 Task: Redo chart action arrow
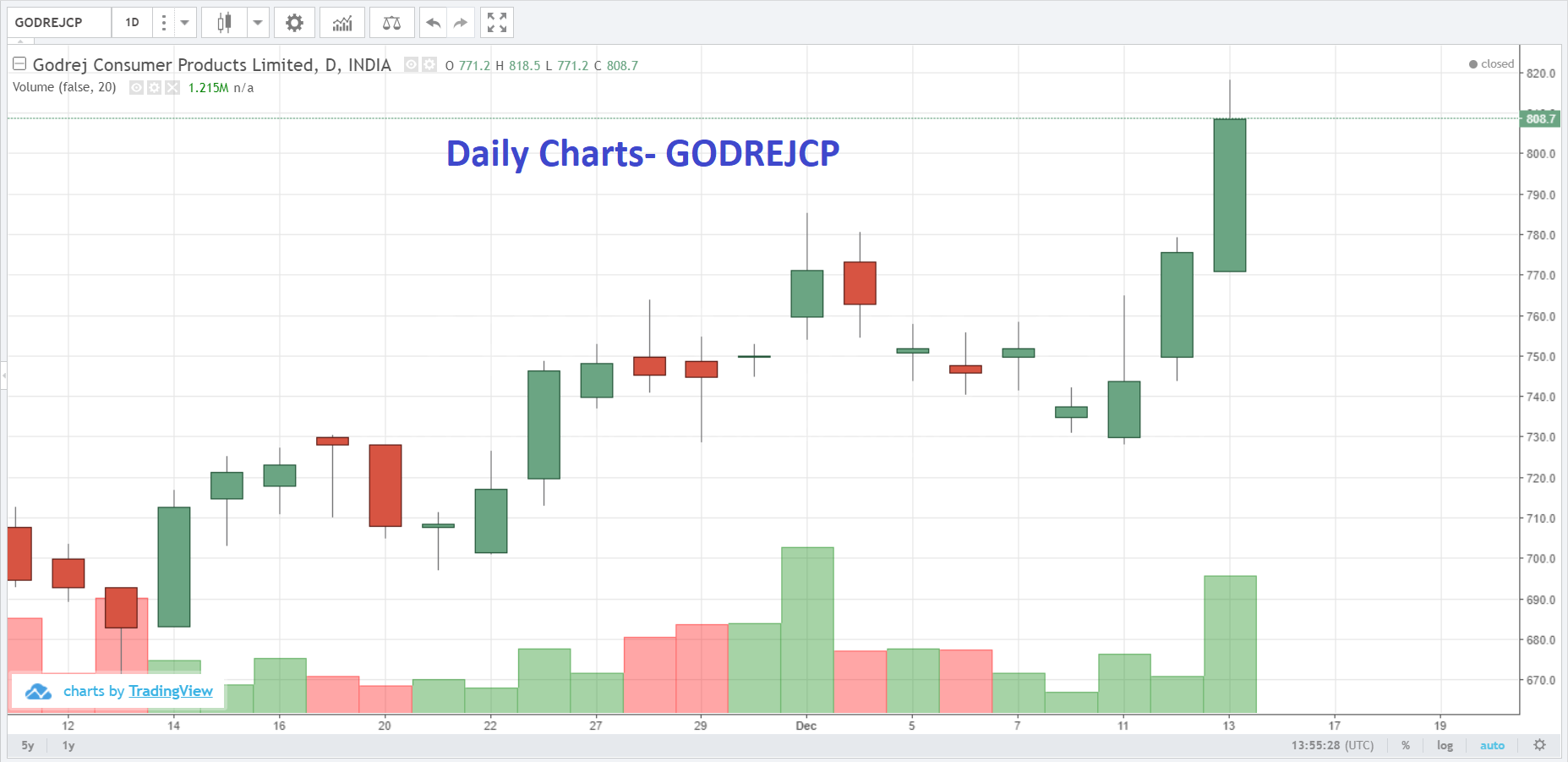461,23
